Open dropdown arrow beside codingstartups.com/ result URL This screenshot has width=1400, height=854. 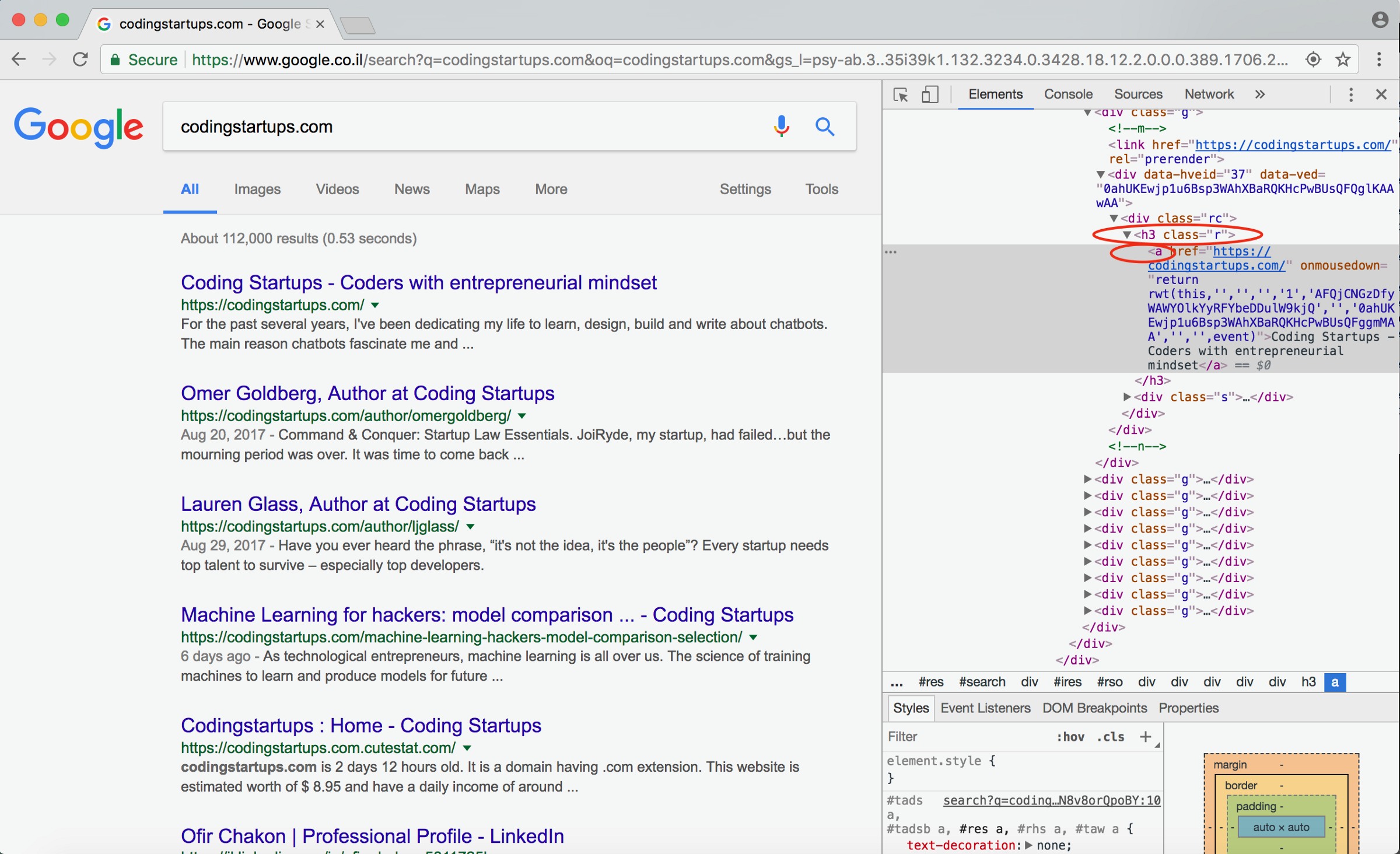pos(375,305)
